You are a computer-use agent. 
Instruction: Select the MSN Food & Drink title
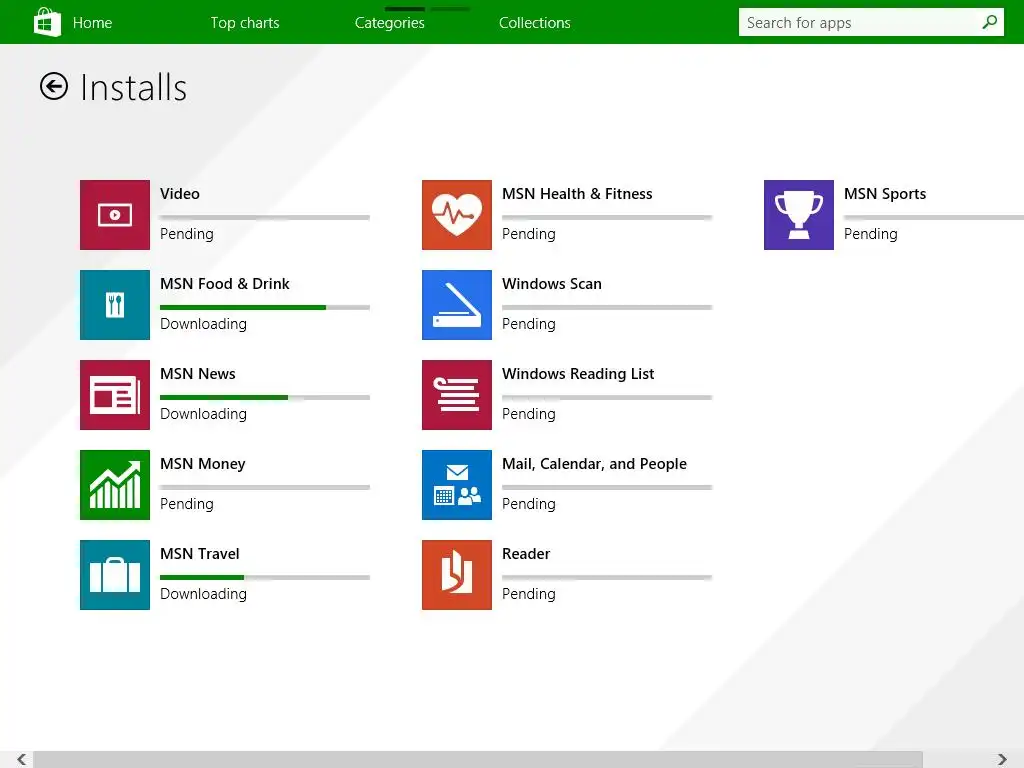tap(225, 284)
